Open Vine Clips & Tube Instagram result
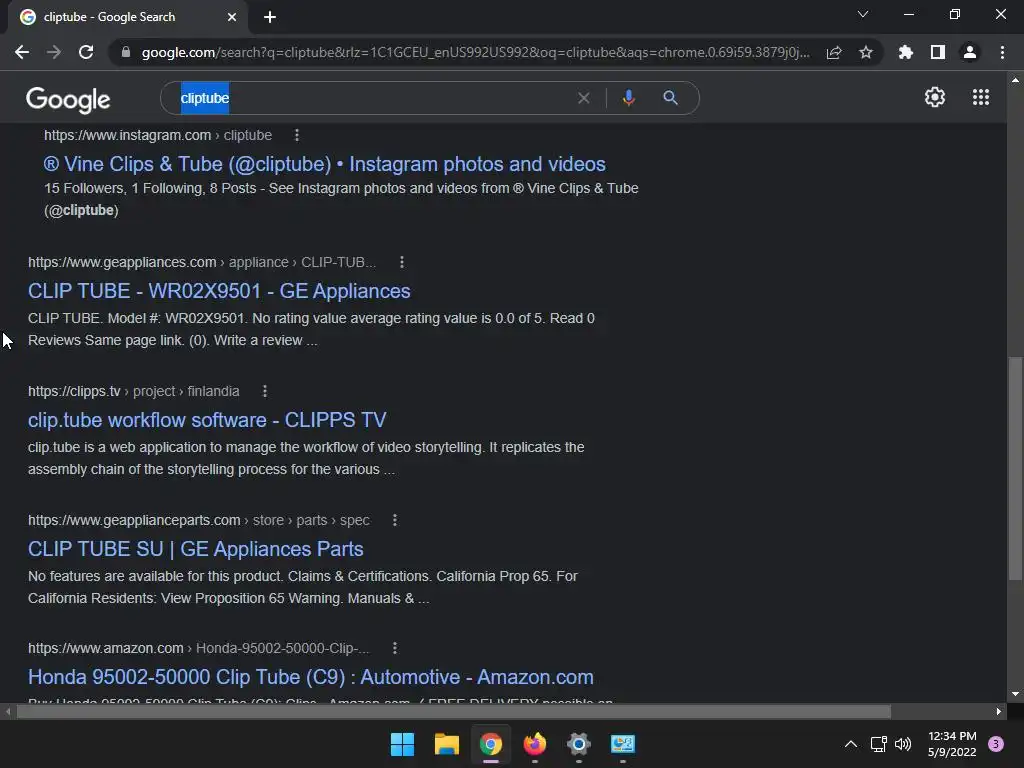1024x768 pixels. [x=325, y=164]
